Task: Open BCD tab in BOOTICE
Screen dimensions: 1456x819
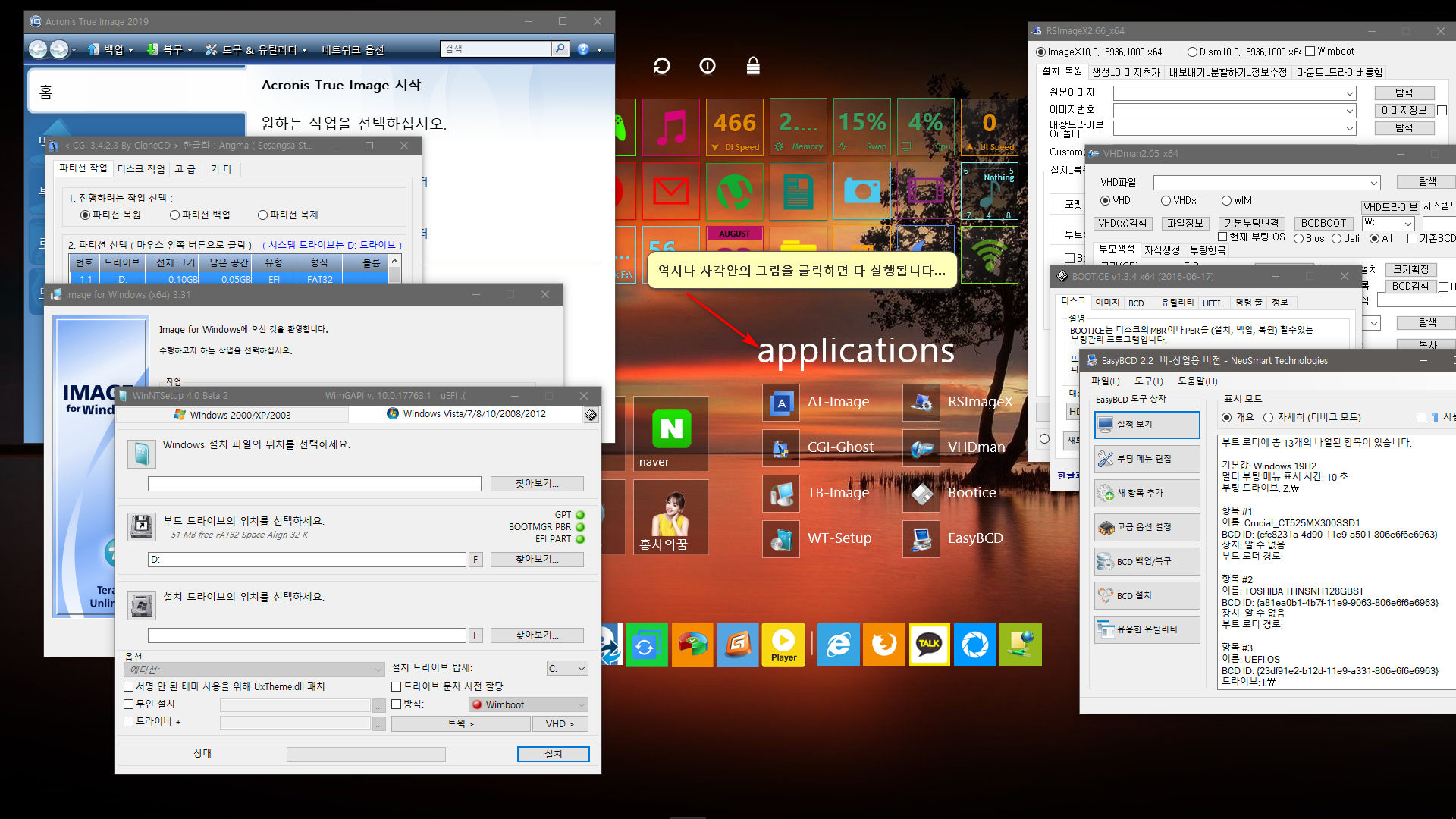Action: pyautogui.click(x=1136, y=303)
